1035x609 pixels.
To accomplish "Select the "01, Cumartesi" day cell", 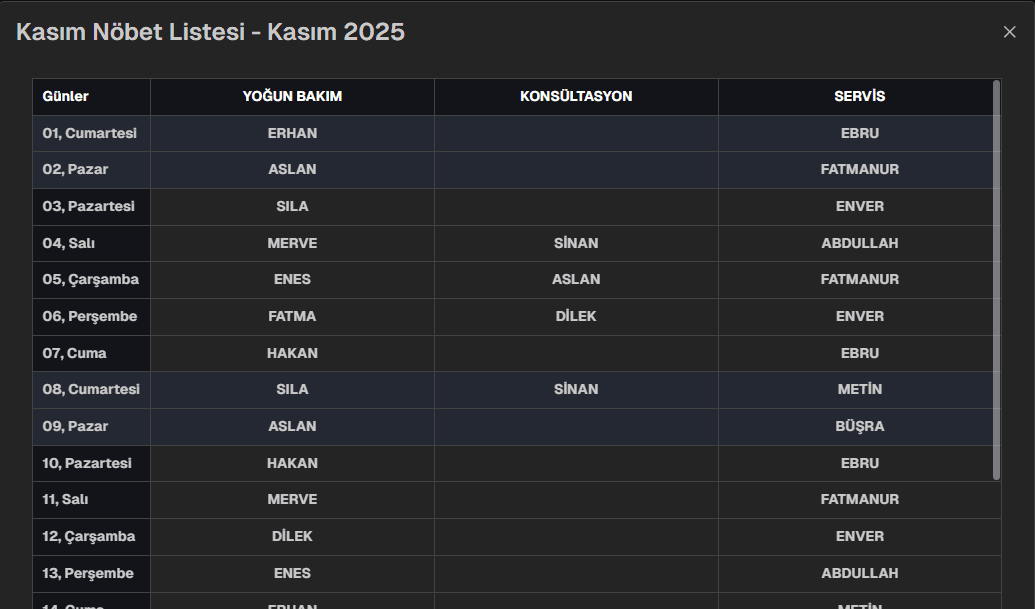I will [x=90, y=133].
